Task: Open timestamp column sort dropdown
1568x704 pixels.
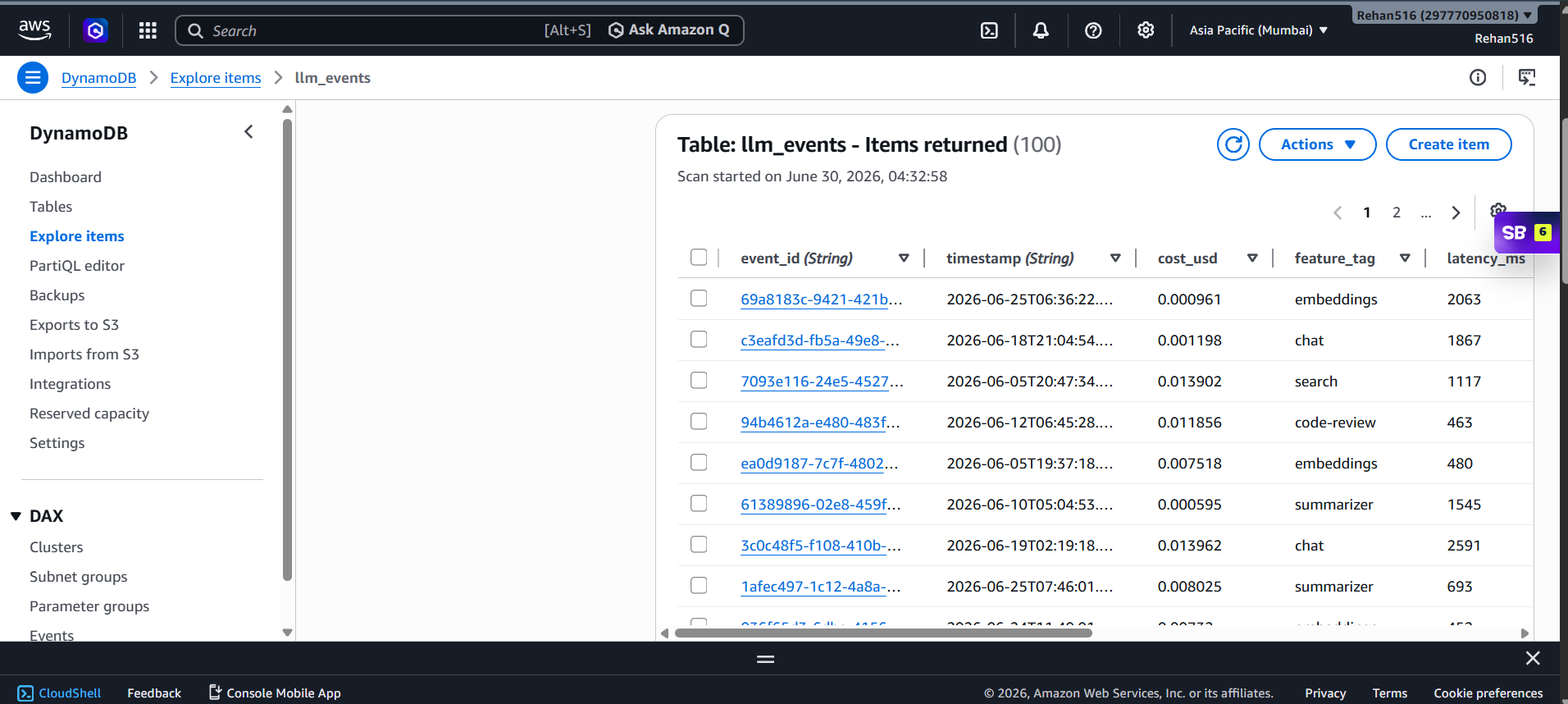Action: pyautogui.click(x=1115, y=258)
